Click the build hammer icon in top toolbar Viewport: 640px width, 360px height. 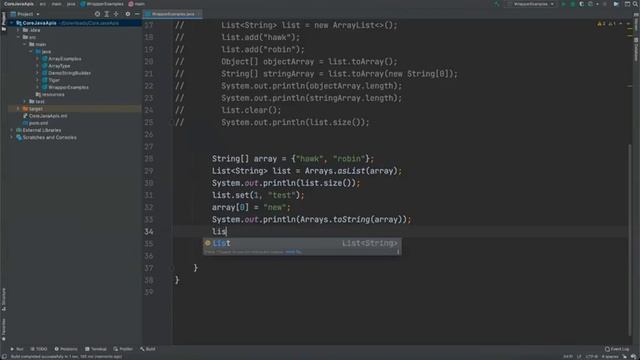tap(497, 4)
